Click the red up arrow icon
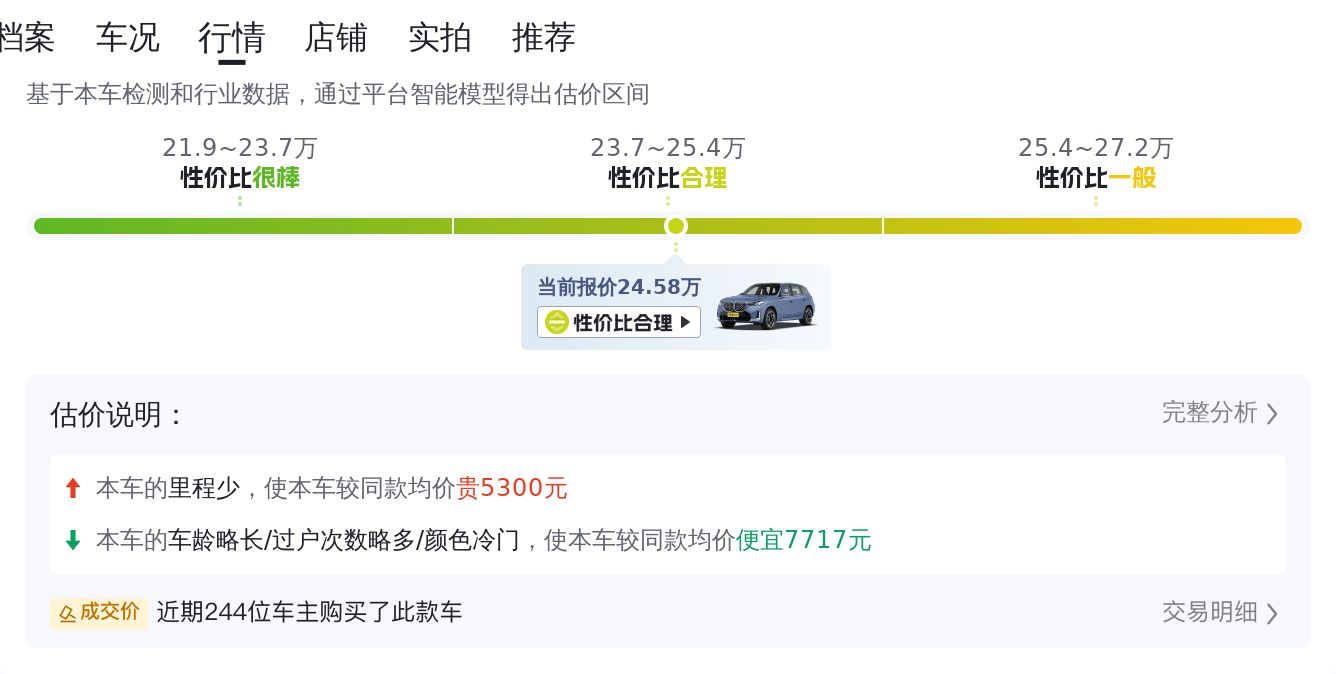1336x674 pixels. [x=72, y=488]
